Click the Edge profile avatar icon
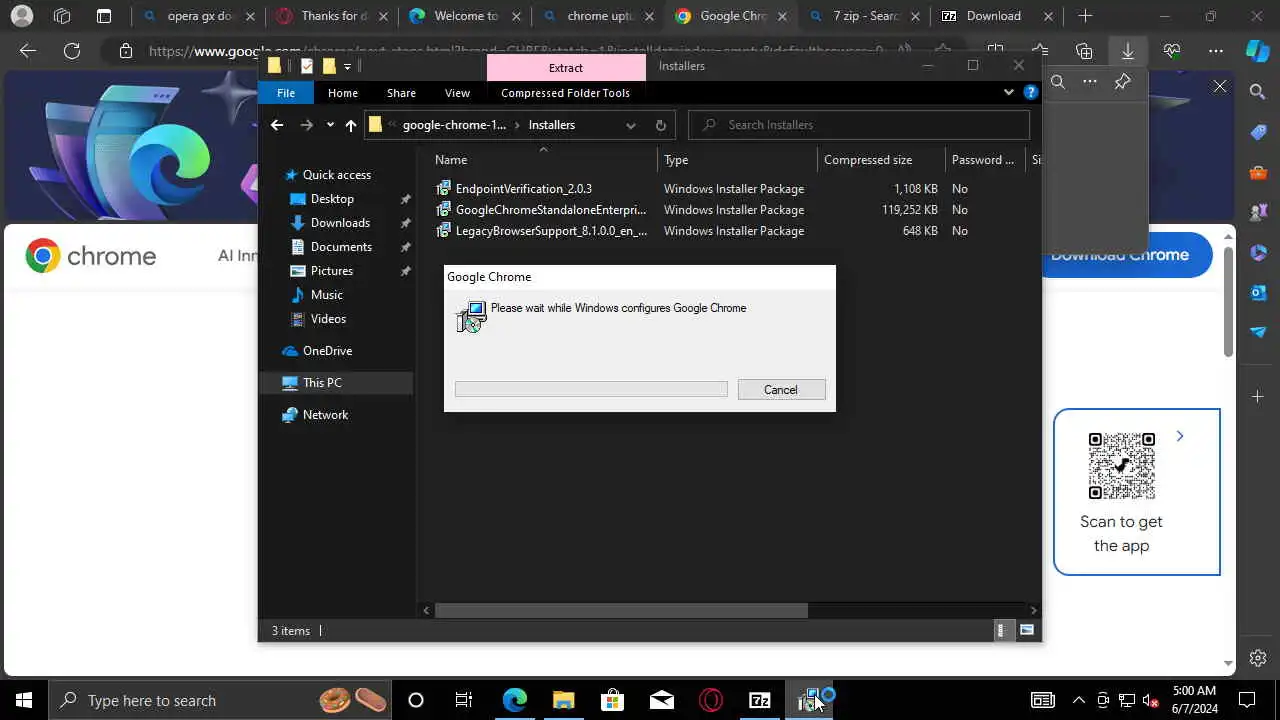1280x720 pixels. point(21,16)
